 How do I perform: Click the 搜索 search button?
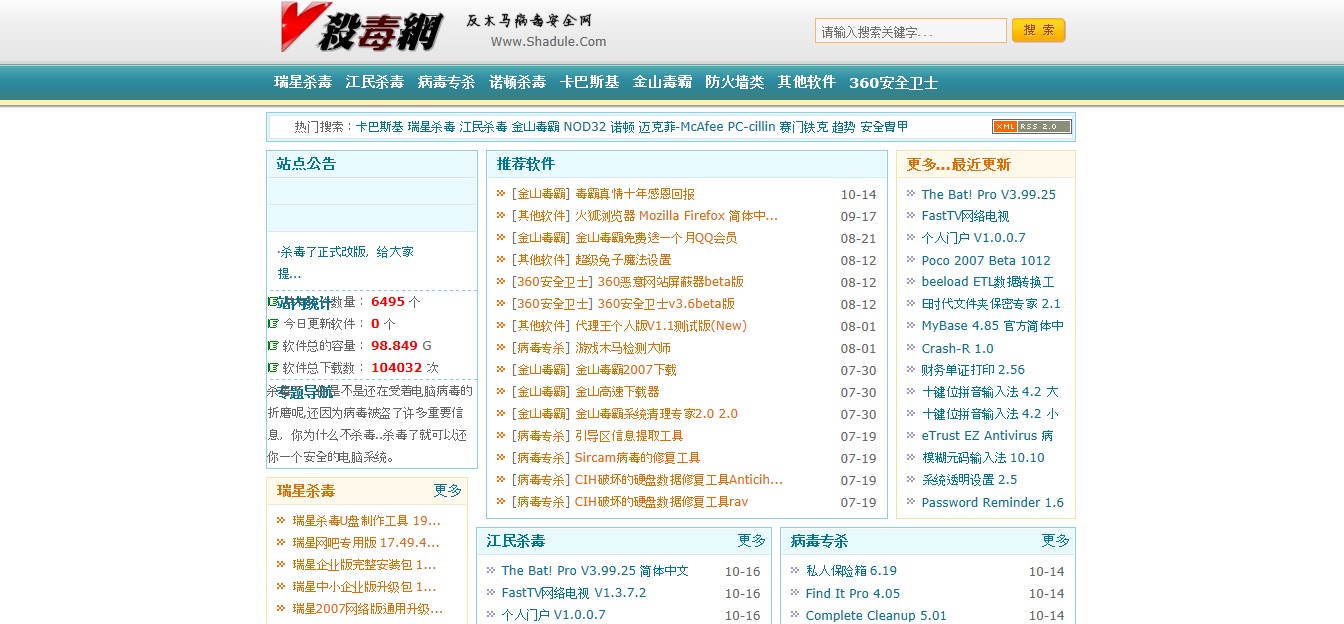(x=1038, y=30)
